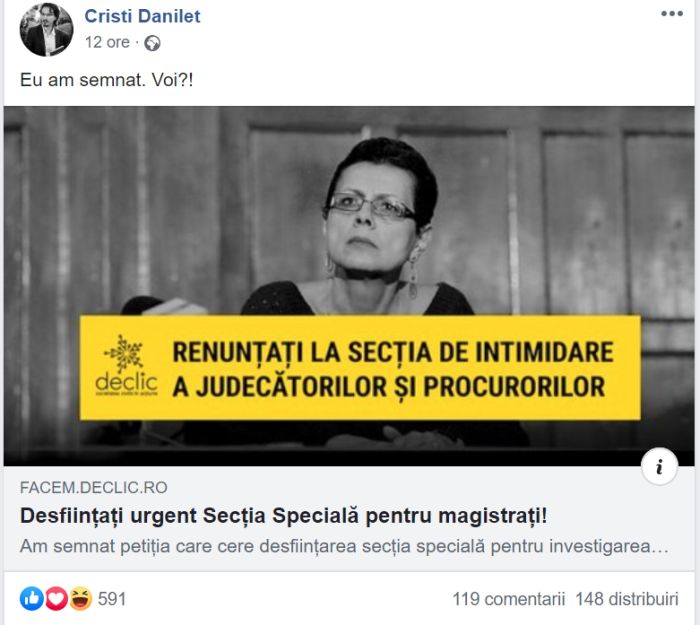Click the declic snowflake logo
700x625 pixels.
coord(126,366)
